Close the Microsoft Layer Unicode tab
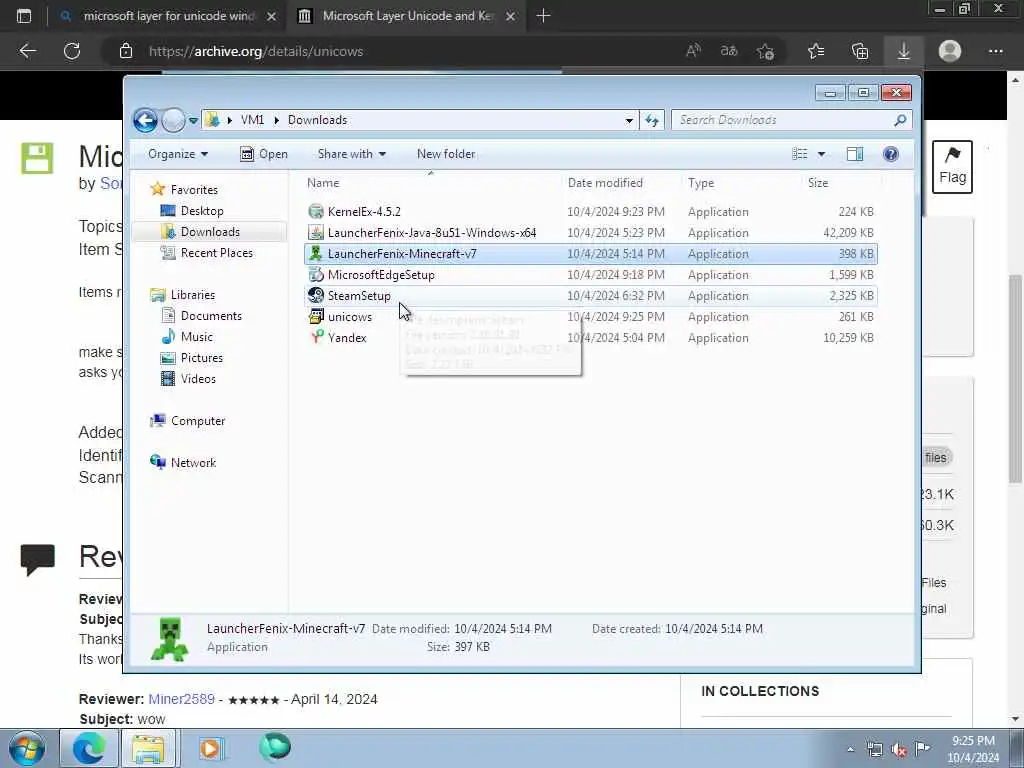Screen dimensions: 1024x768 click(511, 16)
